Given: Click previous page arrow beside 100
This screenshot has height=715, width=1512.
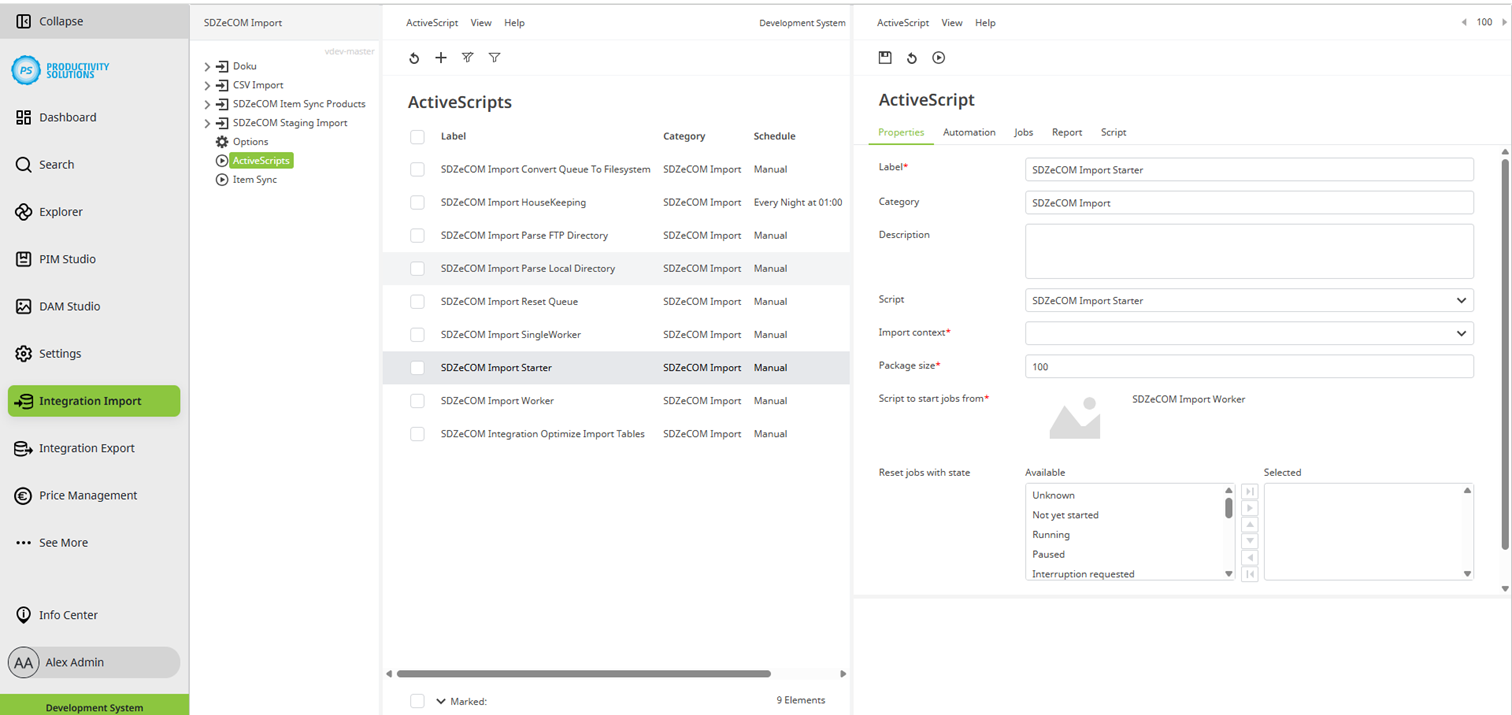Looking at the screenshot, I should point(1464,22).
